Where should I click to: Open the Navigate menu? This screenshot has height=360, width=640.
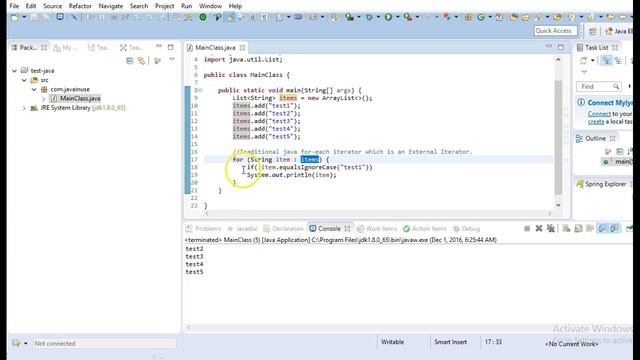111,6
